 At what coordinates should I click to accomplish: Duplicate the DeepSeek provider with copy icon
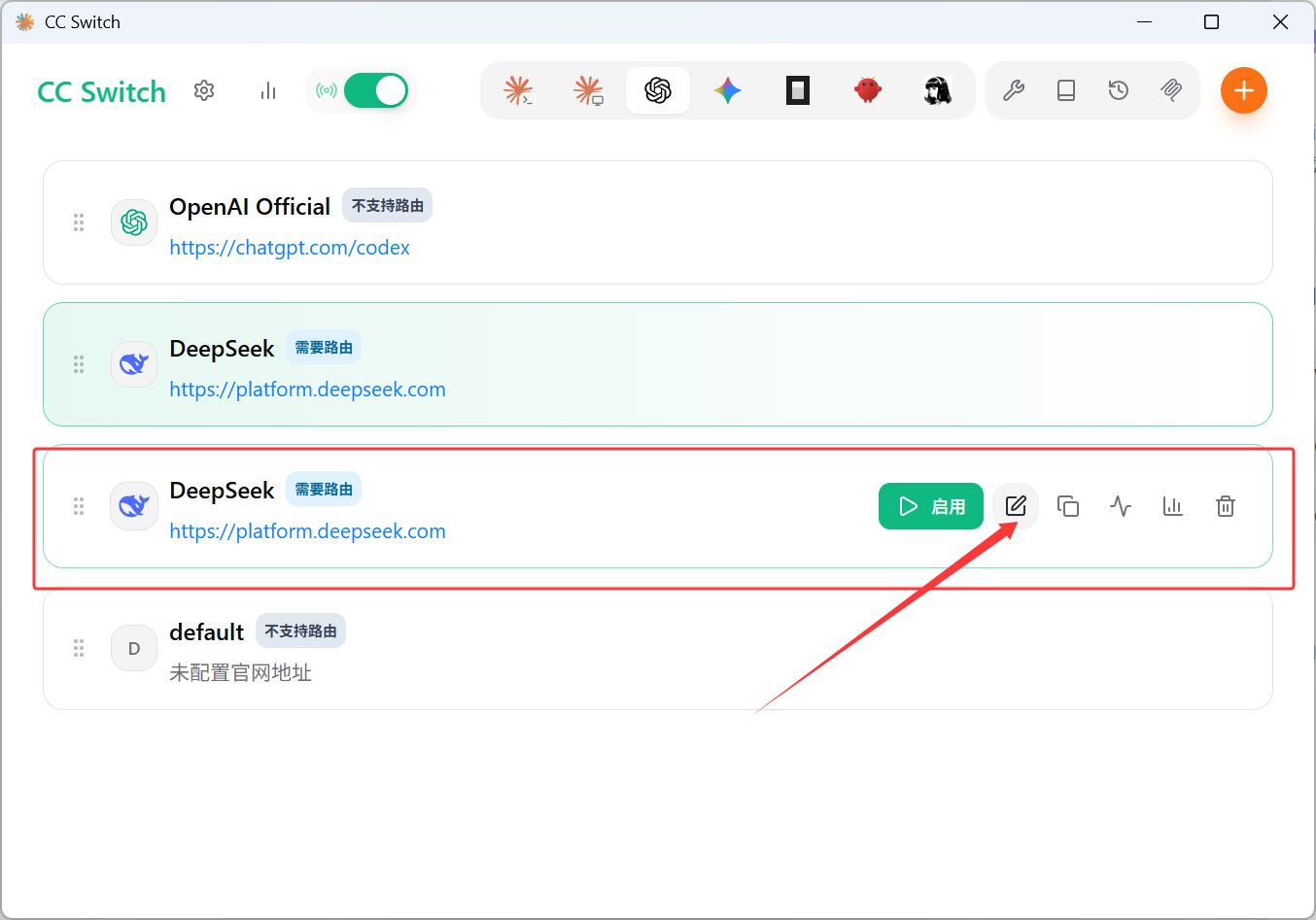tap(1068, 506)
